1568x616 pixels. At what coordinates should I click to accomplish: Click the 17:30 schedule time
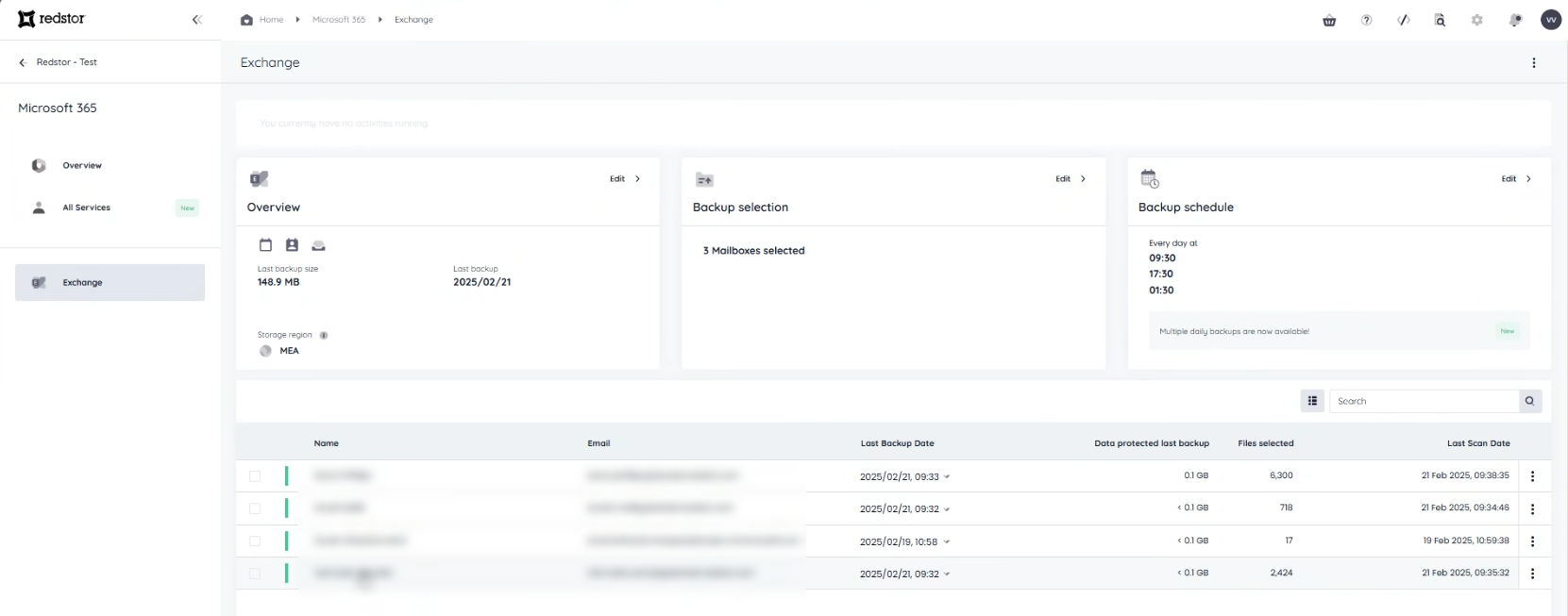(x=1161, y=275)
